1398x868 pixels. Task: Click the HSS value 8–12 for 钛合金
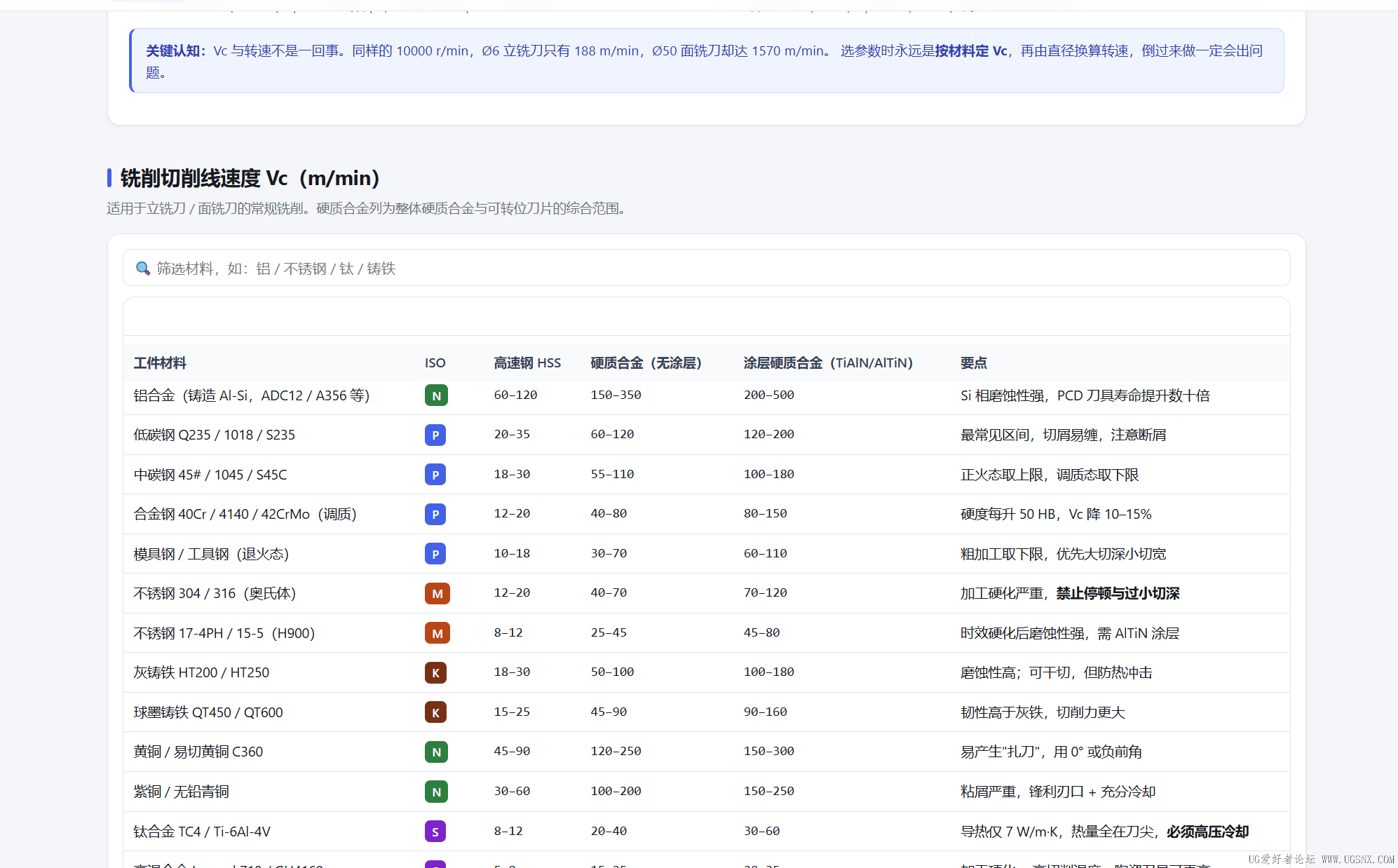(508, 831)
